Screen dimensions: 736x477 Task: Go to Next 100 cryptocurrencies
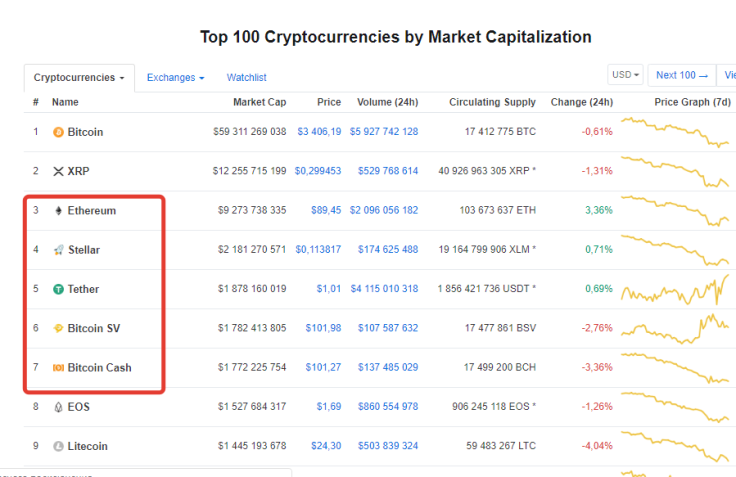pyautogui.click(x=682, y=75)
